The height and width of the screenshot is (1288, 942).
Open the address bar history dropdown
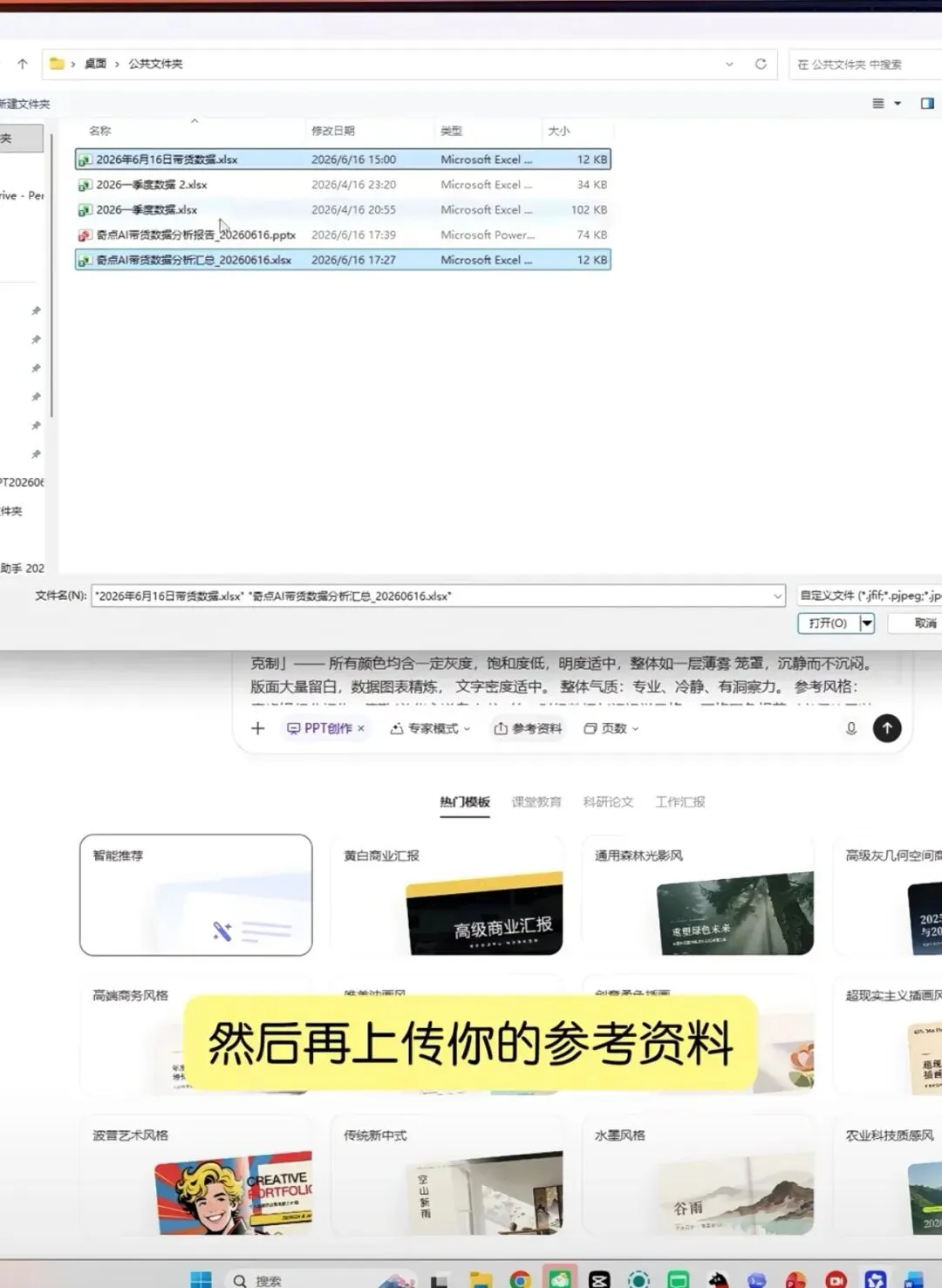pos(729,64)
